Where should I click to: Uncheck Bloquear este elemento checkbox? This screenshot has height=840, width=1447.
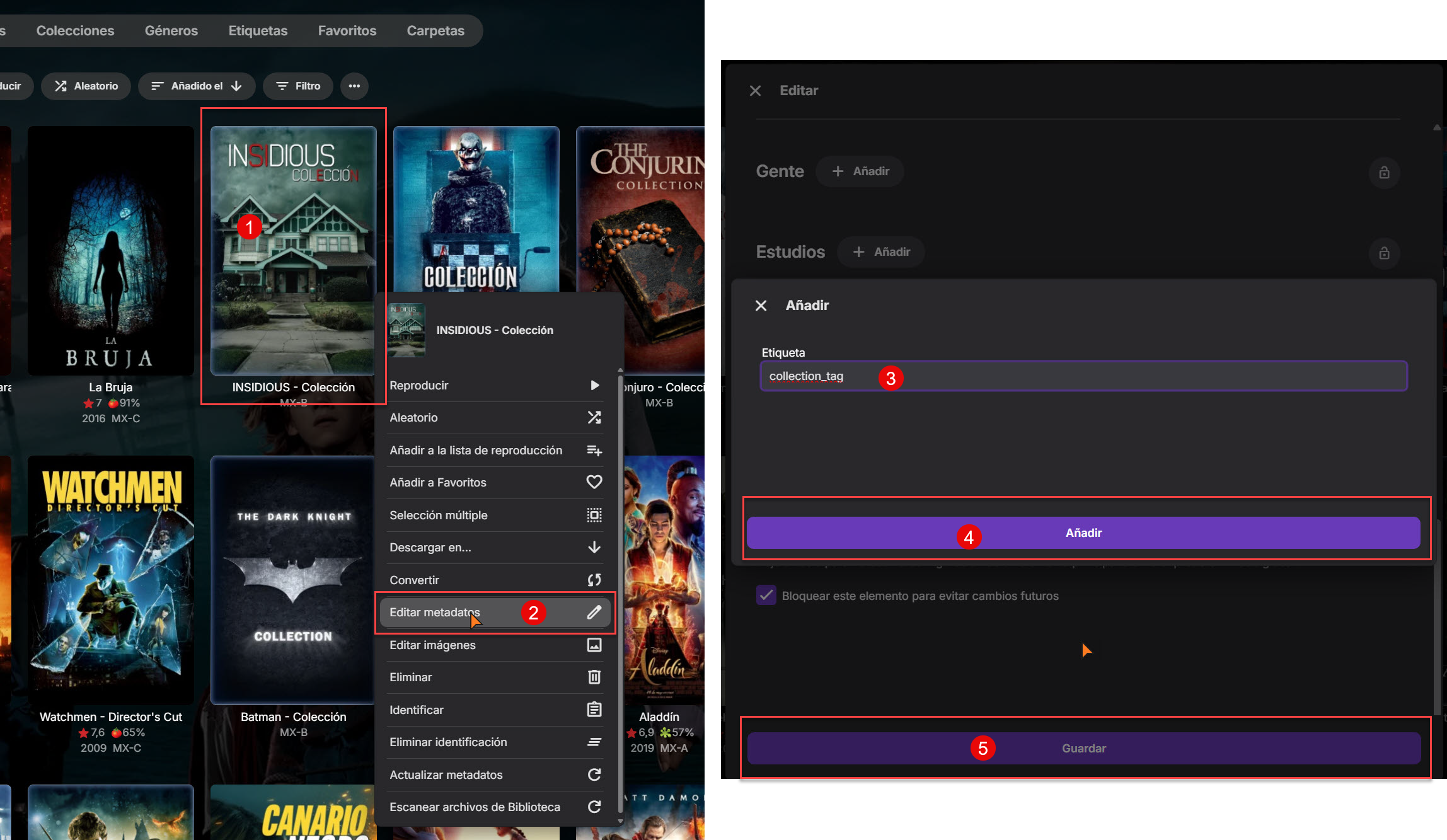pos(766,595)
